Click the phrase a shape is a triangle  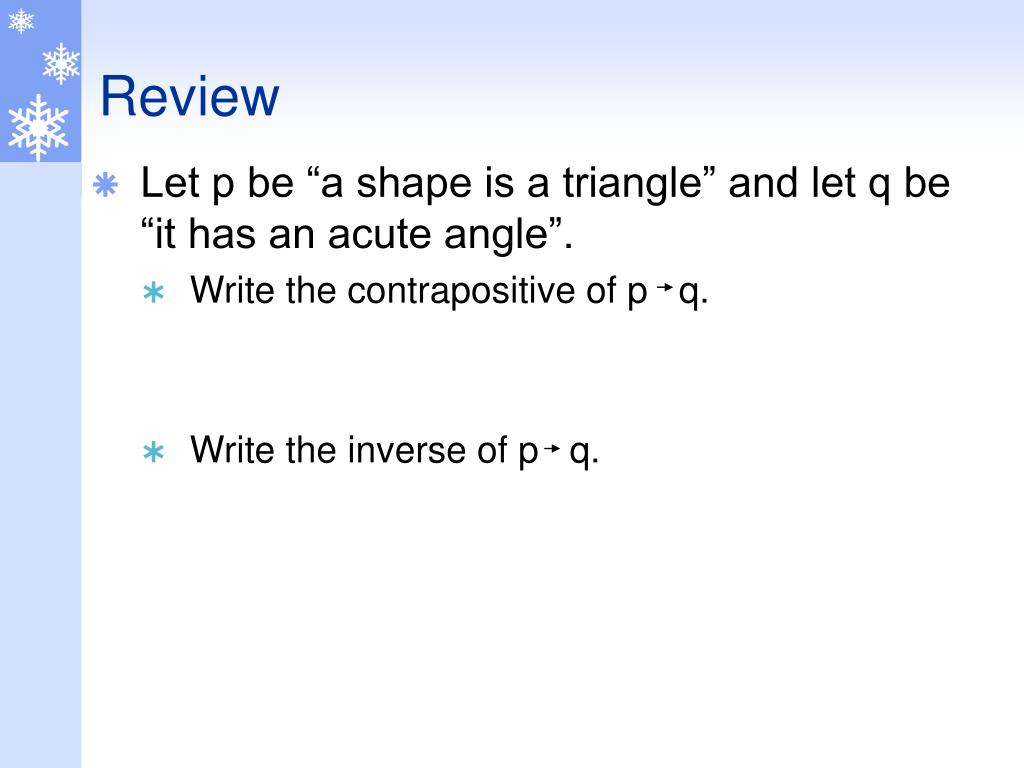(510, 183)
